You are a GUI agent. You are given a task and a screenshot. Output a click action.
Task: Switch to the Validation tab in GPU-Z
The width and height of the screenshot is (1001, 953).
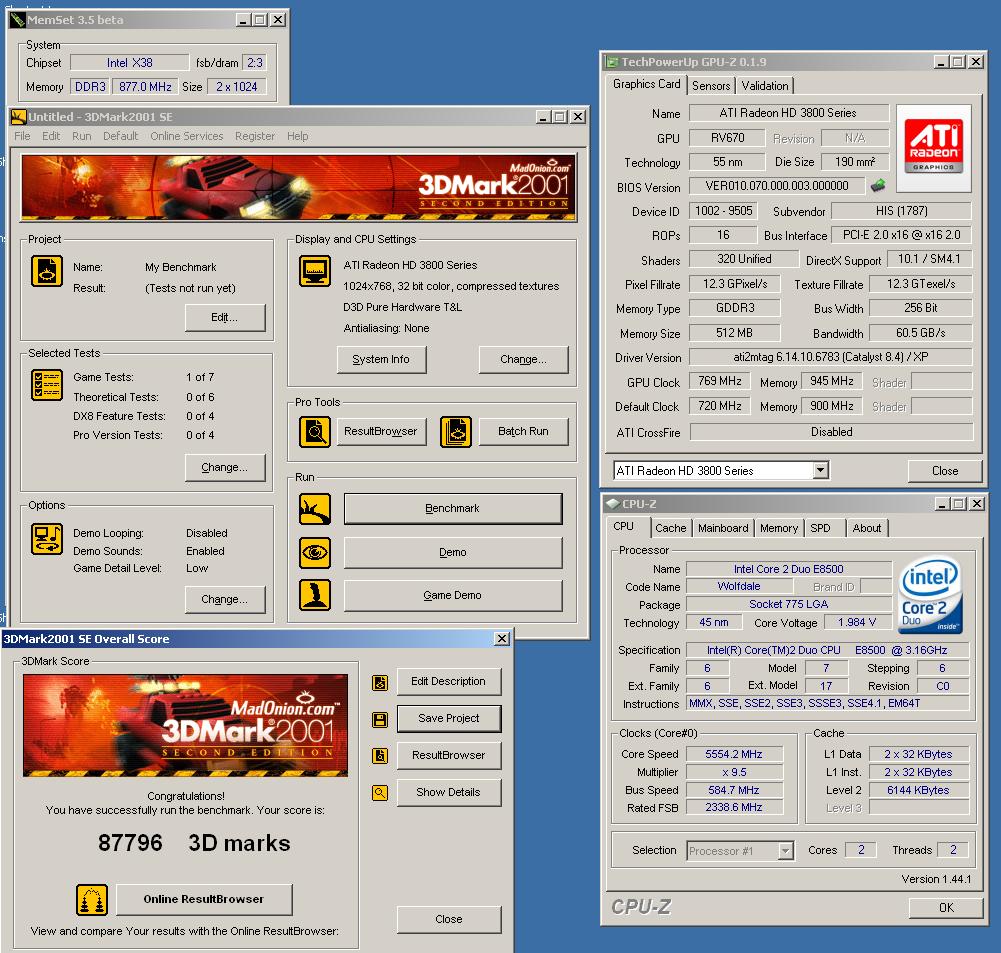pos(765,86)
